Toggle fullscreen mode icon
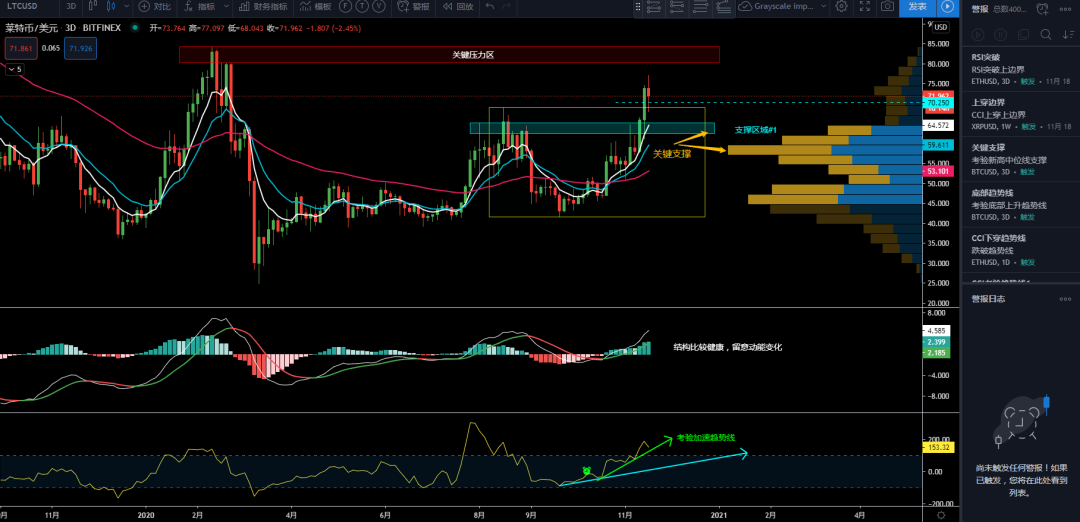 point(865,6)
